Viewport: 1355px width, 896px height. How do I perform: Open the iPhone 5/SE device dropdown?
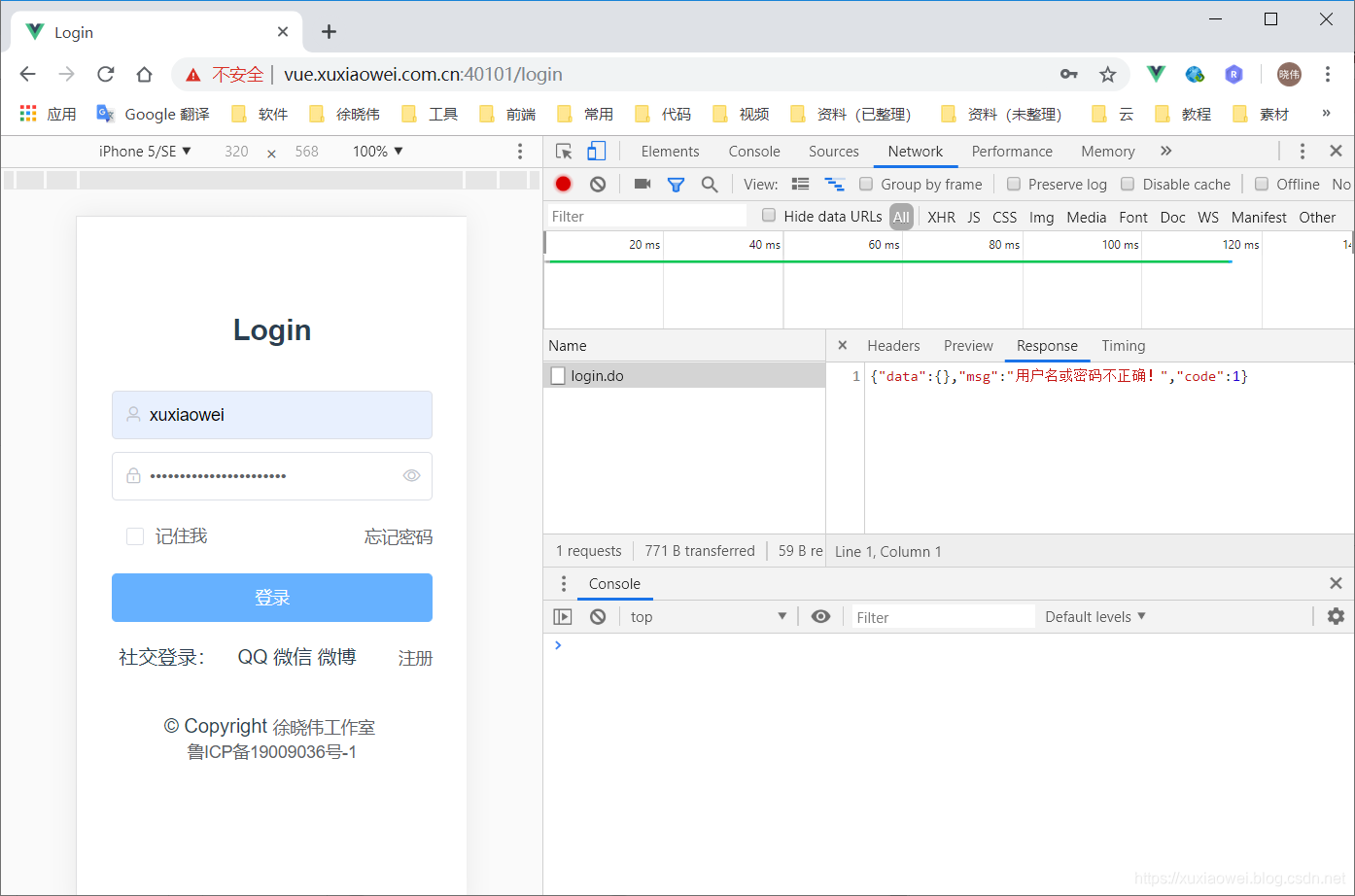(144, 151)
